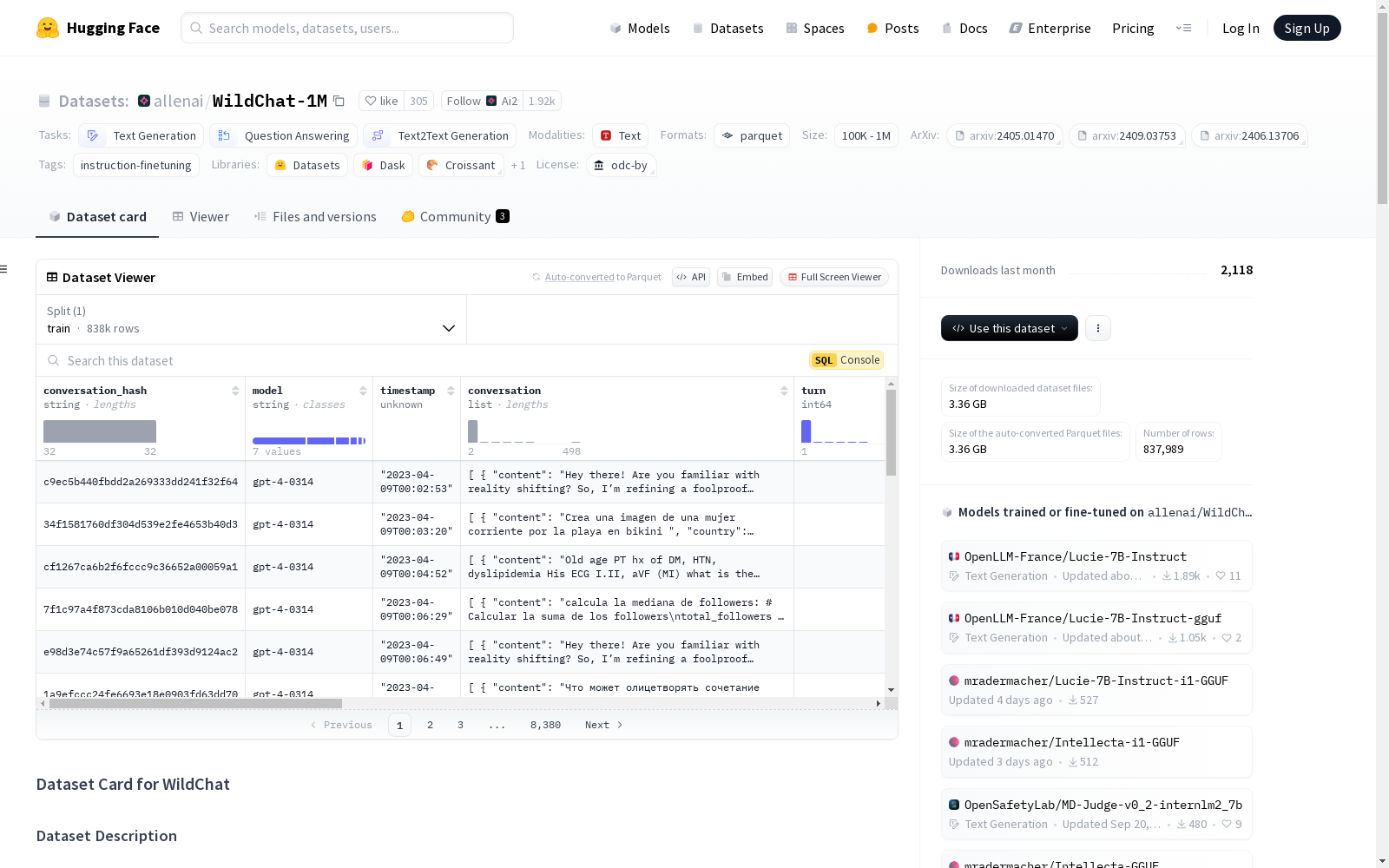Select the Text2Text Generation task tag
The image size is (1389, 868).
pos(440,135)
